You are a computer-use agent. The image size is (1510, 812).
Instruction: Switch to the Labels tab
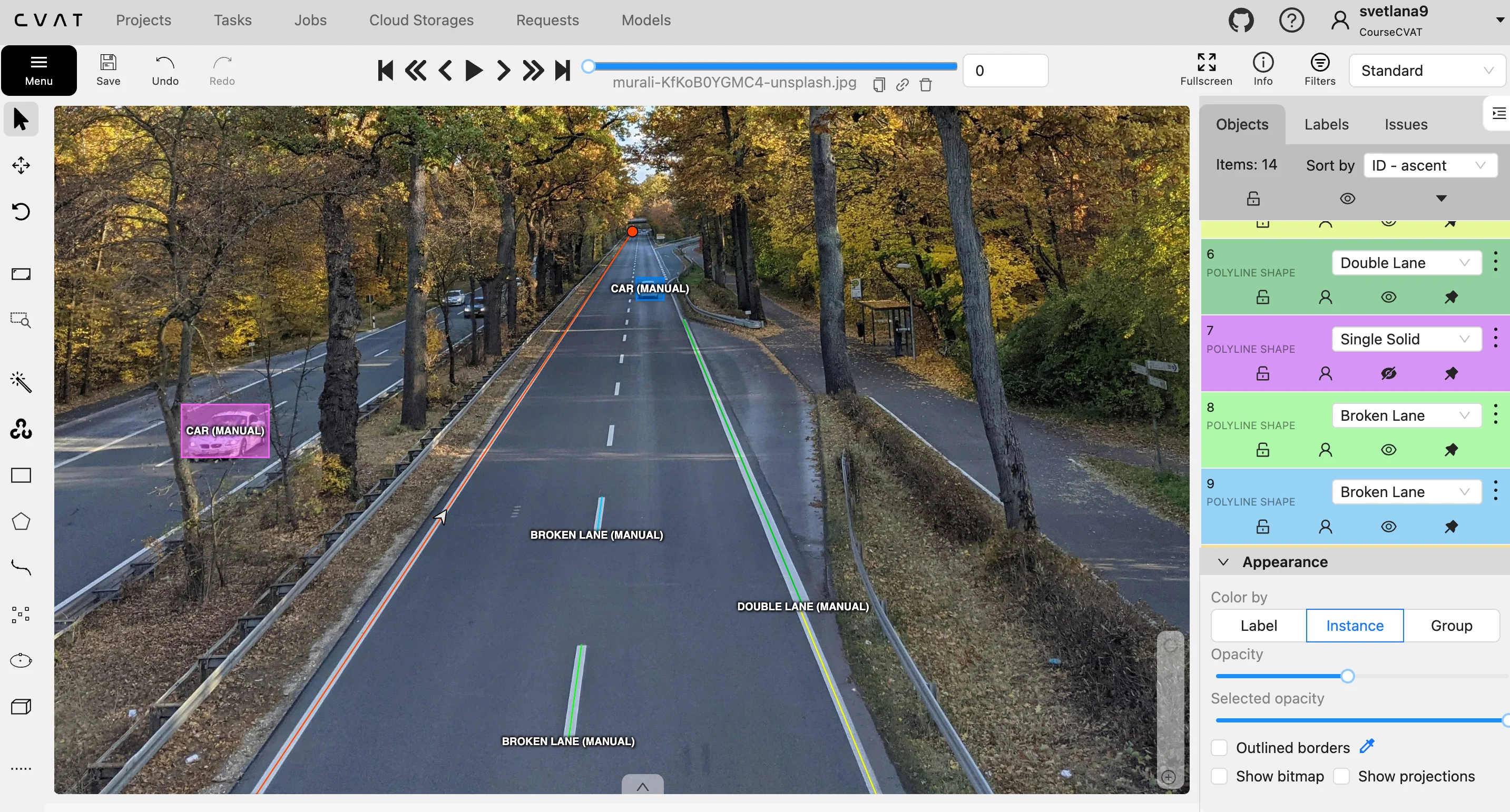coord(1326,124)
